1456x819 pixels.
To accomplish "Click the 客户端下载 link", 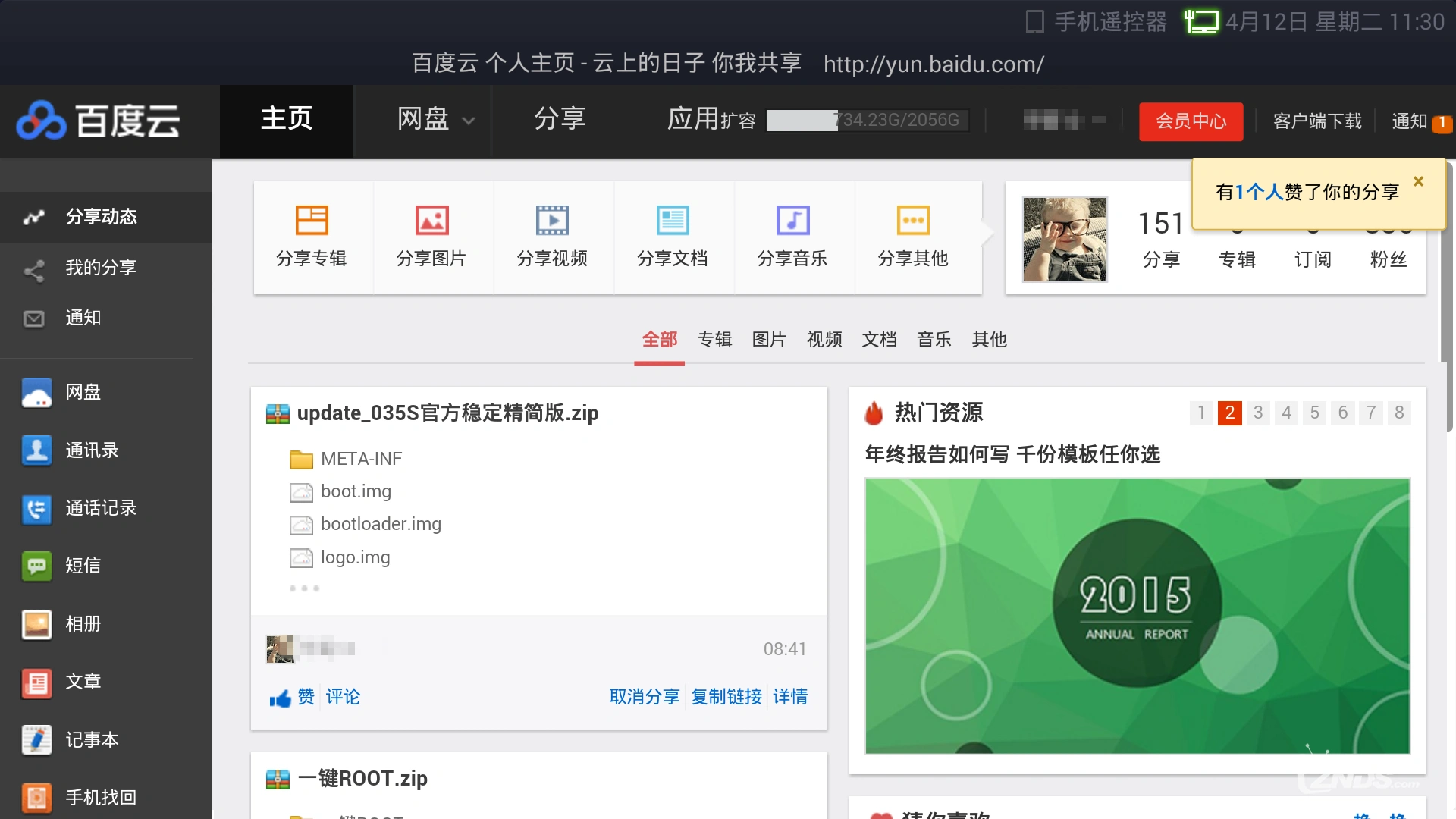I will click(1317, 121).
